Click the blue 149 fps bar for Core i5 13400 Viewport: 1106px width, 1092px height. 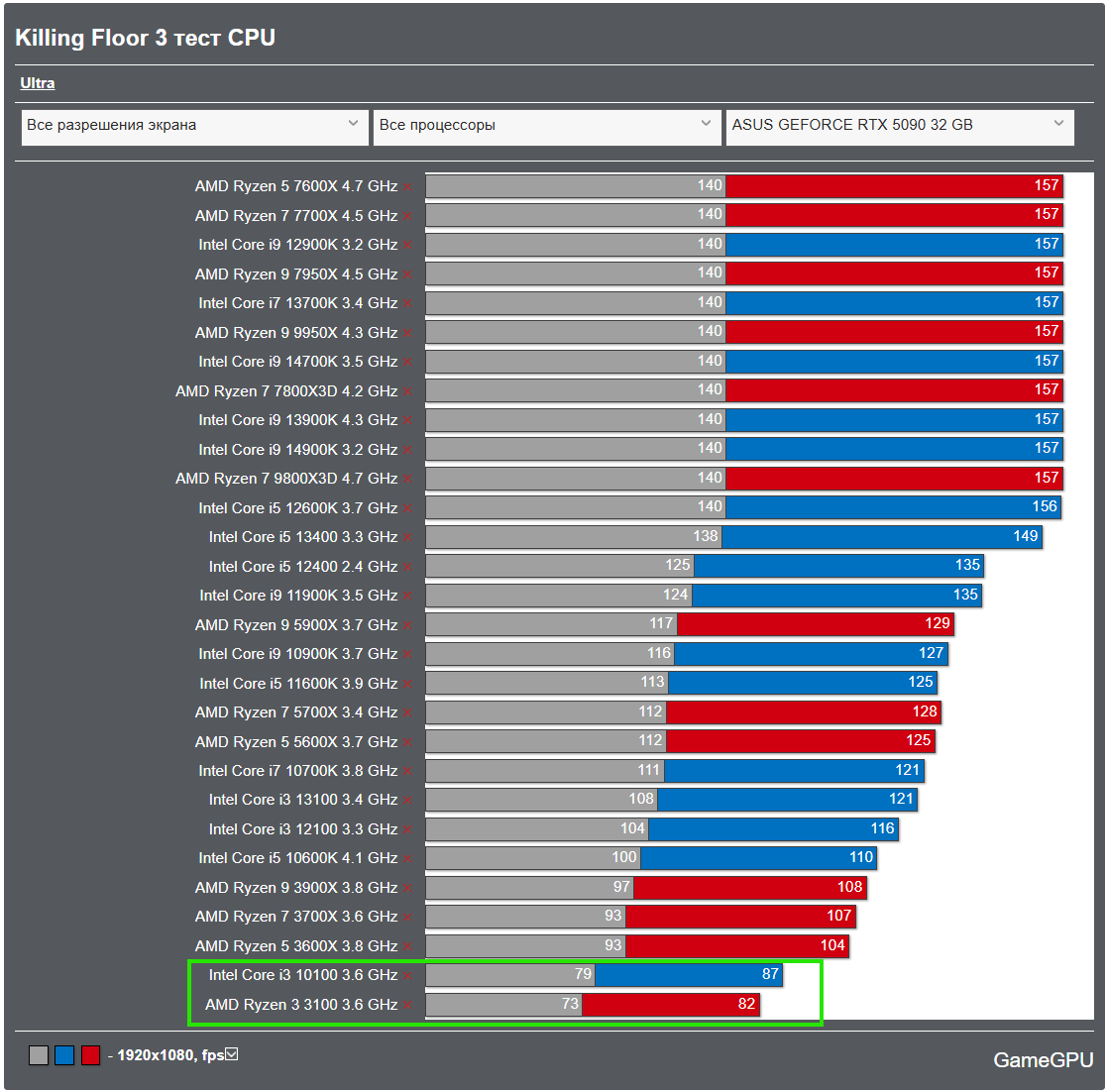click(882, 537)
